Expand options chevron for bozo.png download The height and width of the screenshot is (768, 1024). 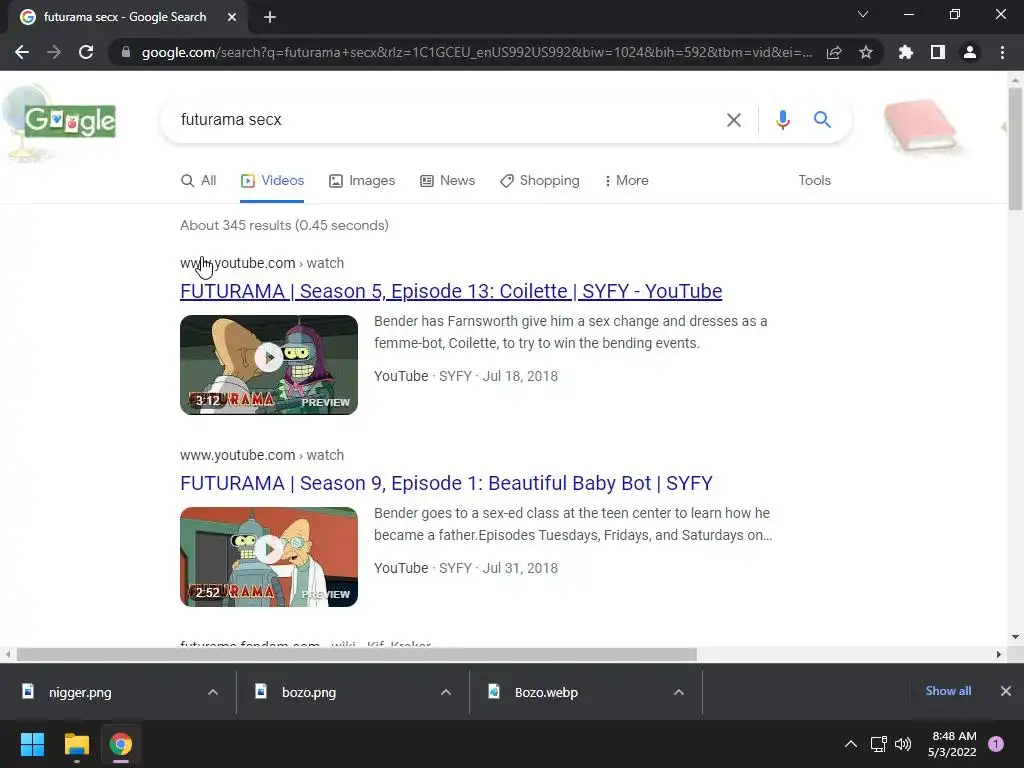pos(446,692)
